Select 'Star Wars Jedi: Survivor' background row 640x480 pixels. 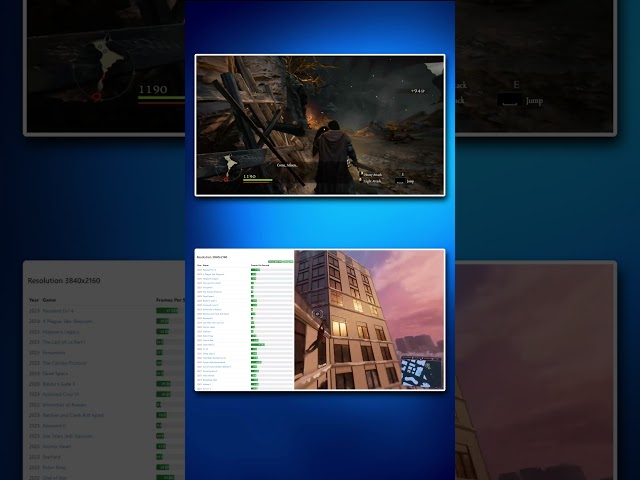pos(106,436)
